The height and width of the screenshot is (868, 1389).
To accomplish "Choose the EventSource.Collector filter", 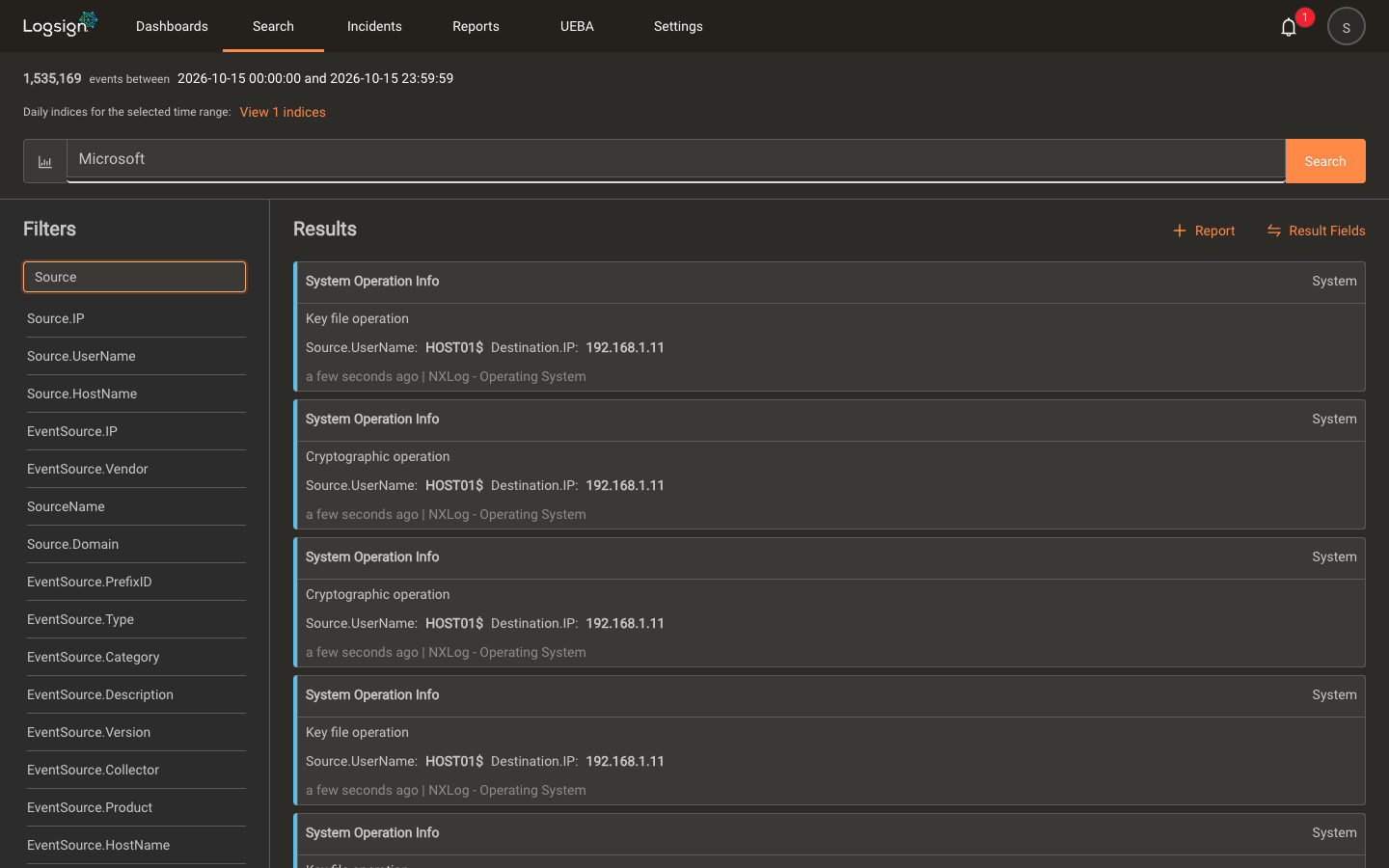I will [136, 770].
